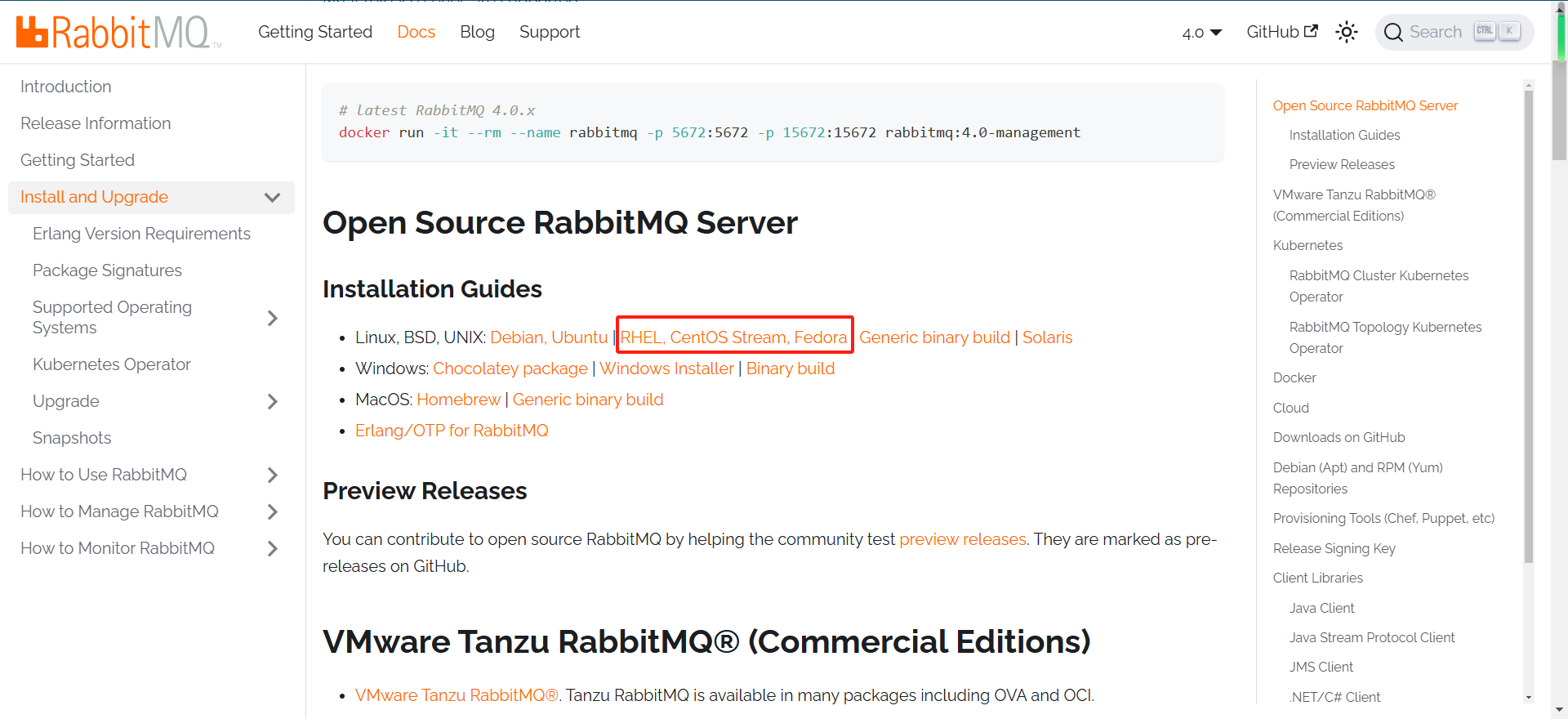
Task: Expand Supported Operating Systems submenu
Action: [272, 318]
